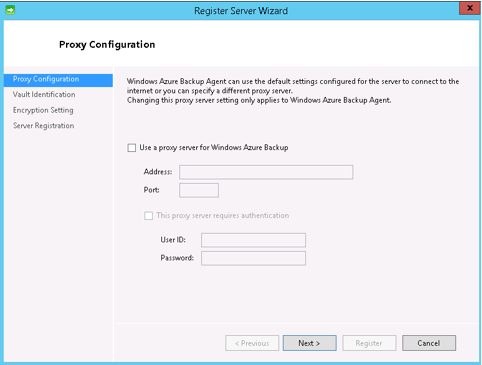Viewport: 482px width, 365px height.
Task: Click the User ID text box
Action: tap(253, 240)
